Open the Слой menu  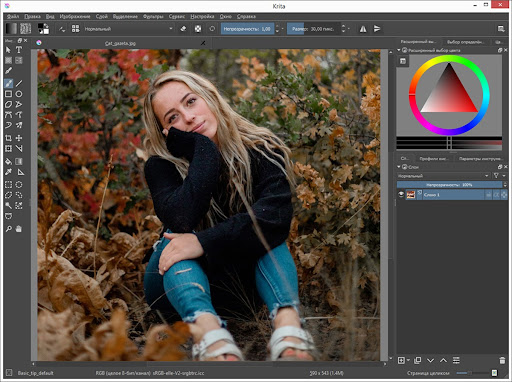coord(102,16)
